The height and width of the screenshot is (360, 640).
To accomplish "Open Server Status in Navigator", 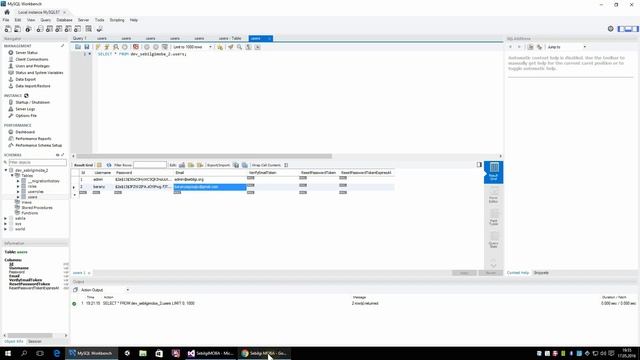I will coord(27,53).
